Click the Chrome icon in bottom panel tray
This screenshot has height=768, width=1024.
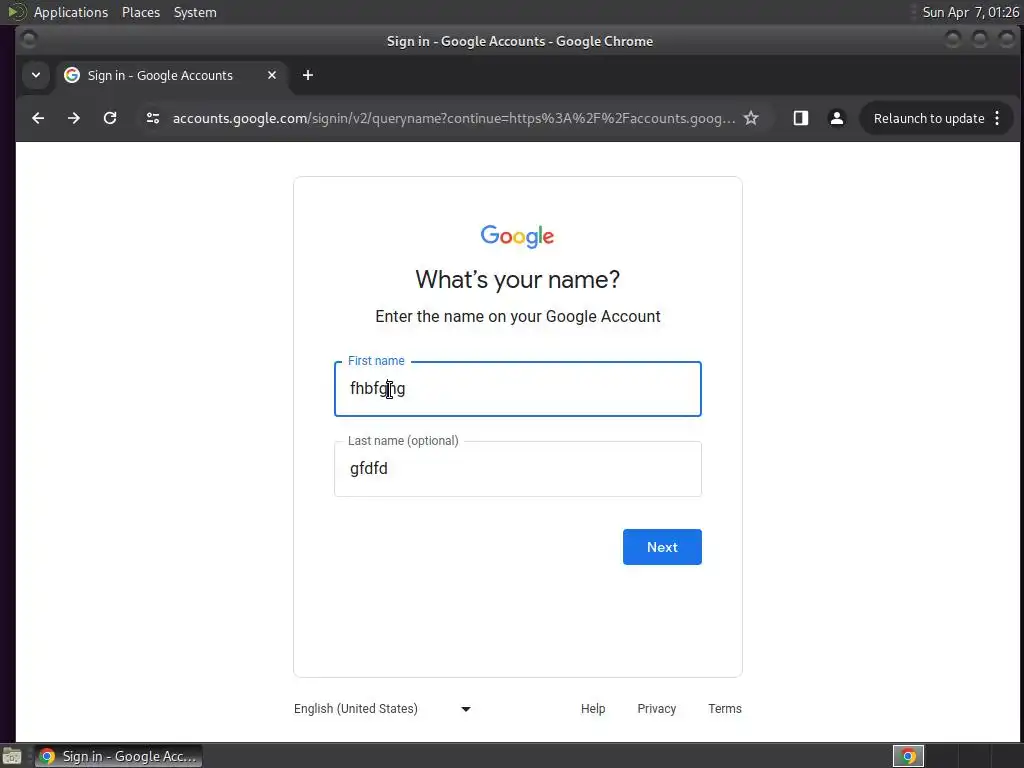[x=908, y=756]
